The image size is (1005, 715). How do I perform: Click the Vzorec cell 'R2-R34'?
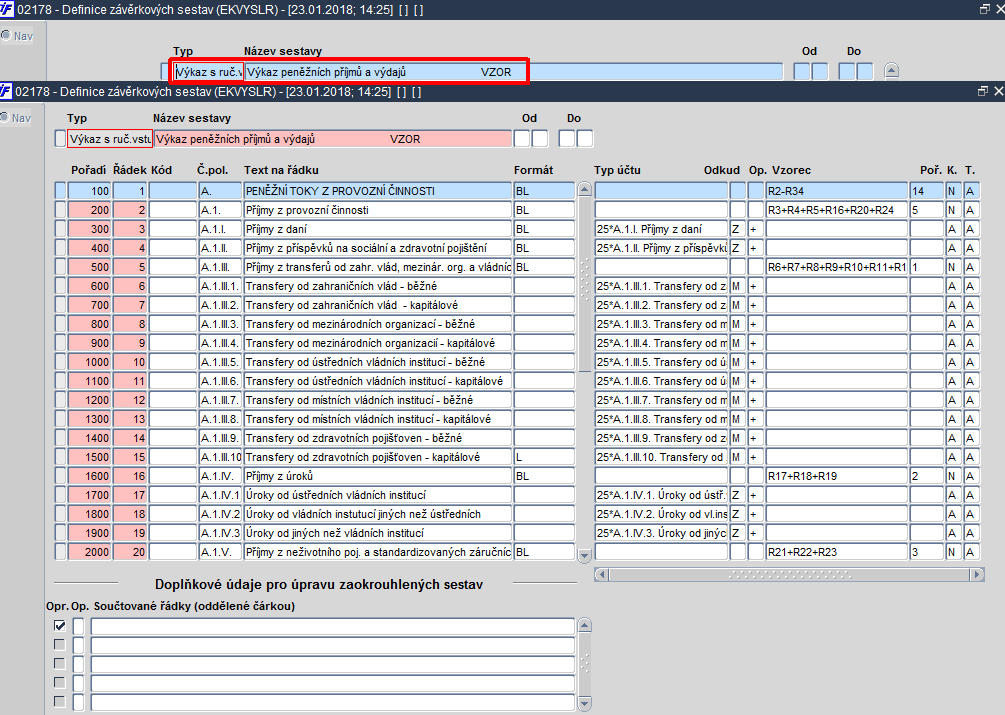coord(836,191)
